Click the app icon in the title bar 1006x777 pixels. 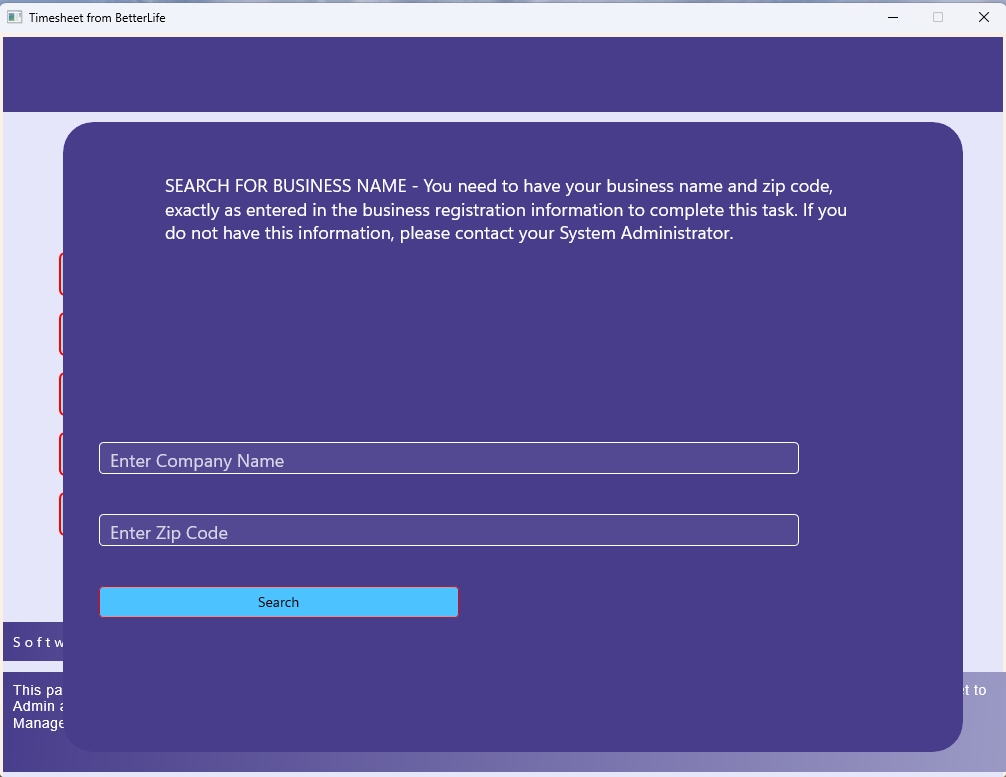pyautogui.click(x=15, y=17)
